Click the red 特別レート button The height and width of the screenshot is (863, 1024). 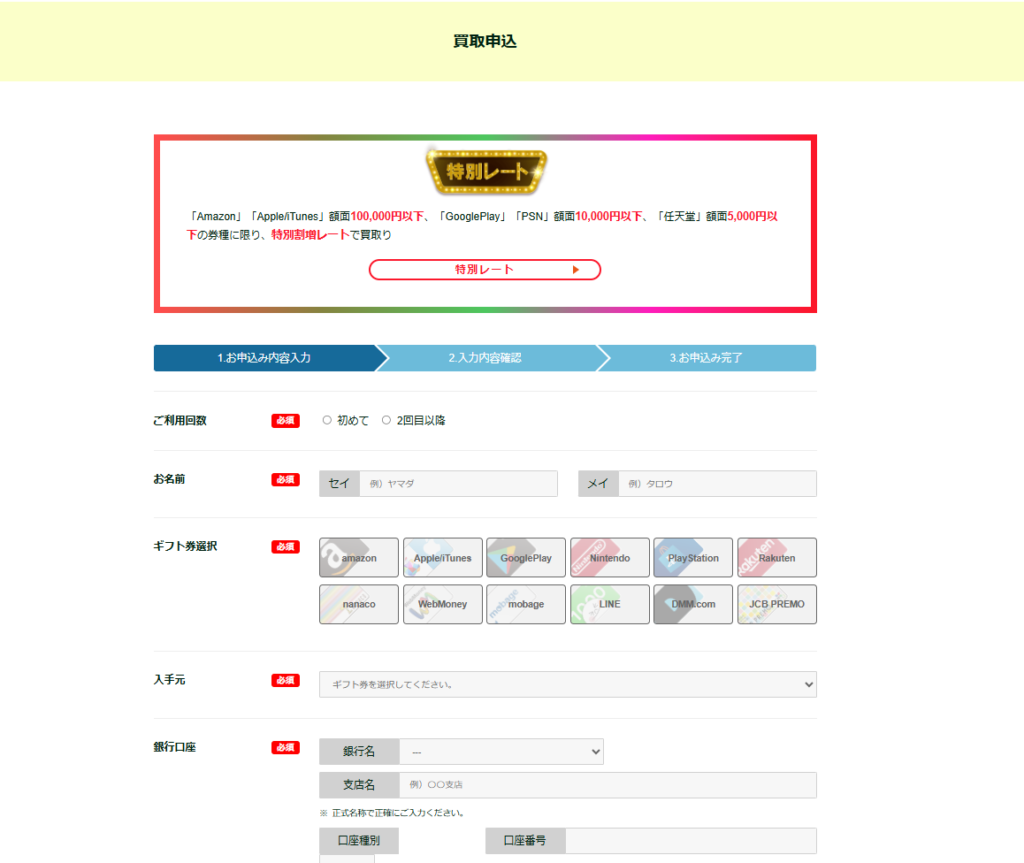pos(485,269)
